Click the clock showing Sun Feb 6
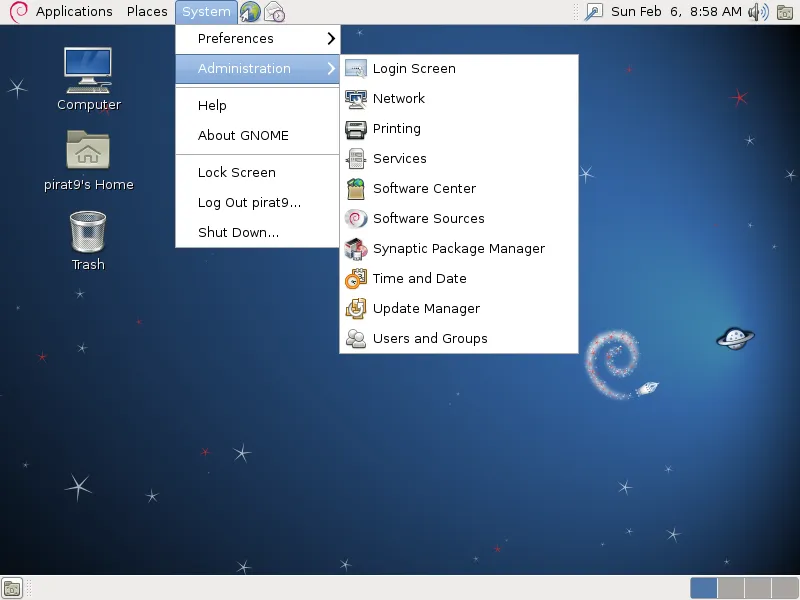This screenshot has width=800, height=600. pos(676,12)
